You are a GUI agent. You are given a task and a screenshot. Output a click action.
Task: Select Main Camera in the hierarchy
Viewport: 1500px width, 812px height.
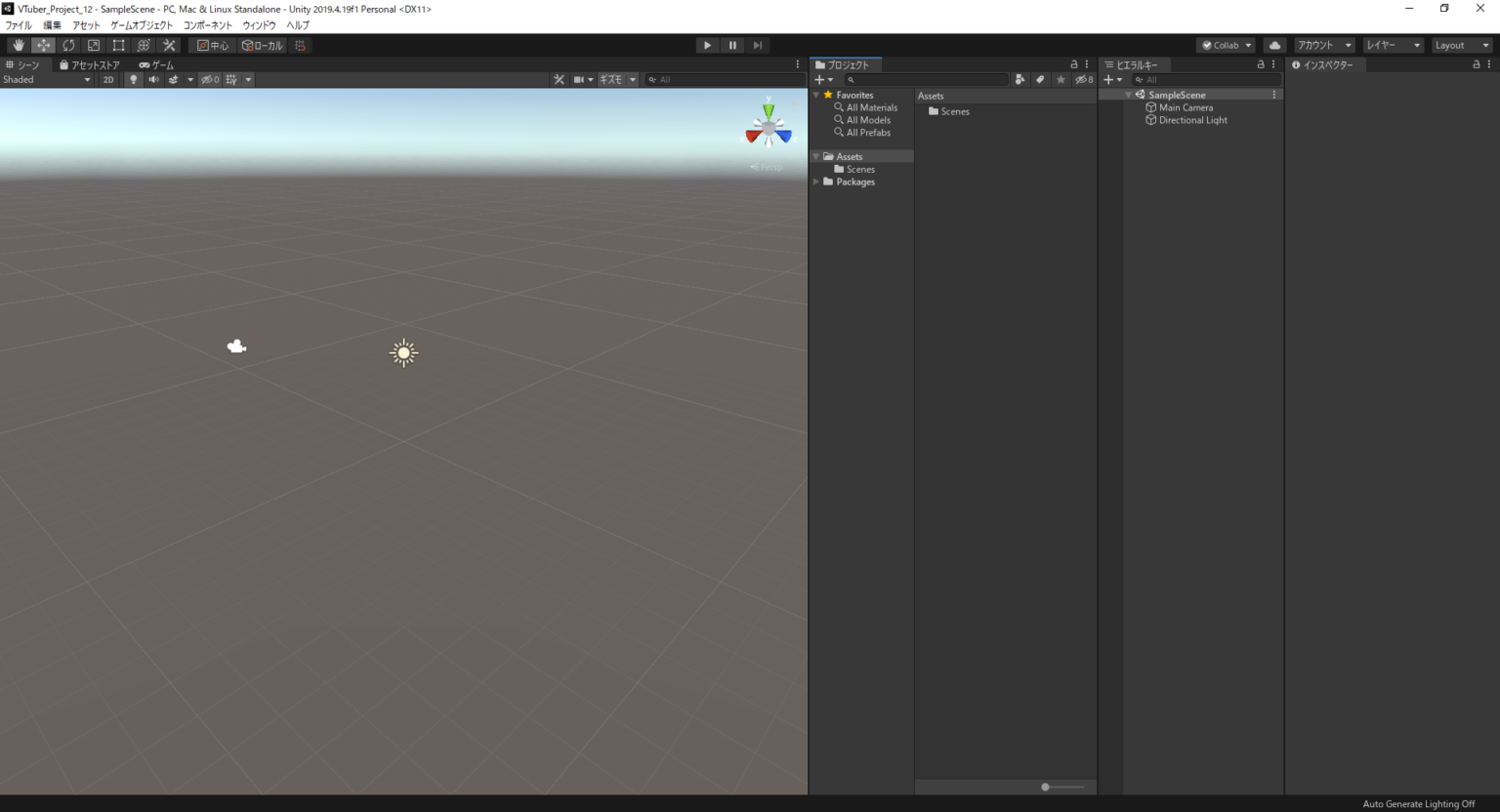click(1186, 107)
